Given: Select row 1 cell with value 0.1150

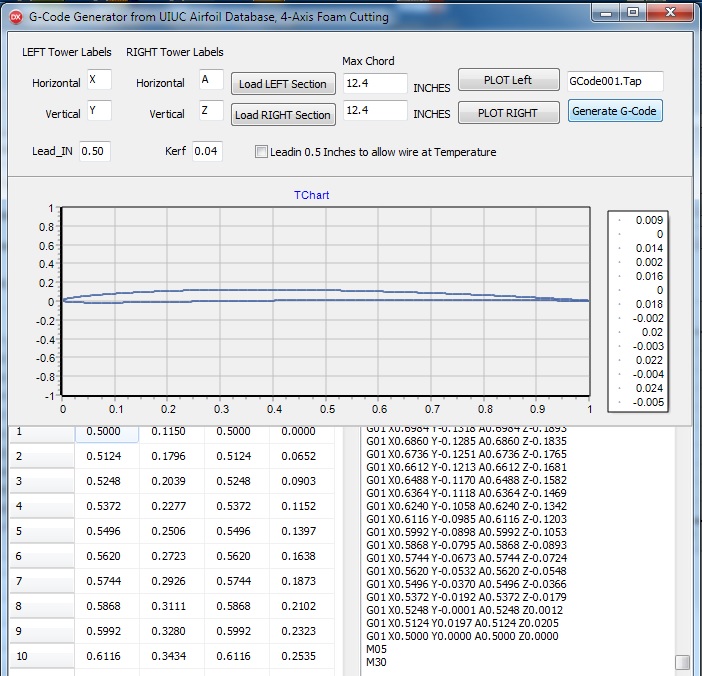Looking at the screenshot, I should [171, 432].
